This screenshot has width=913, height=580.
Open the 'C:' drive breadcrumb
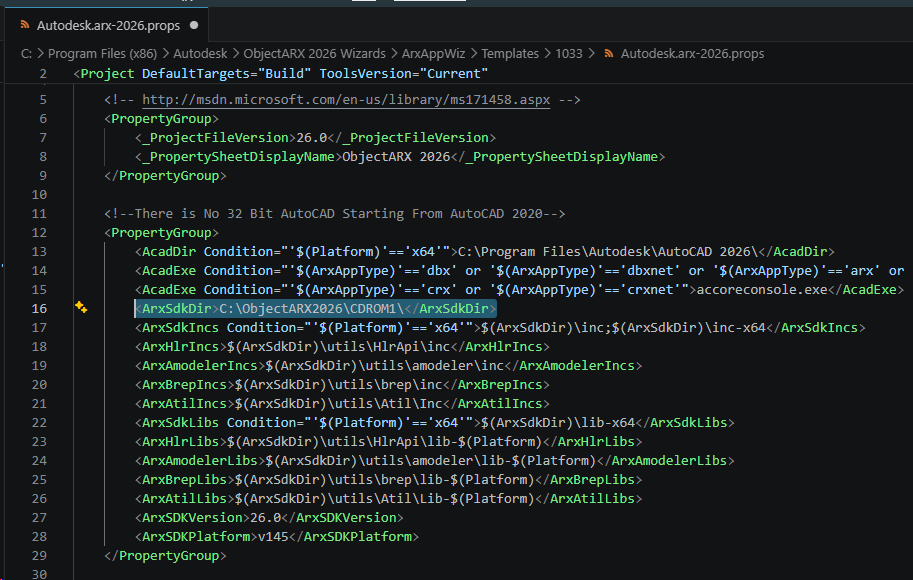click(x=28, y=54)
